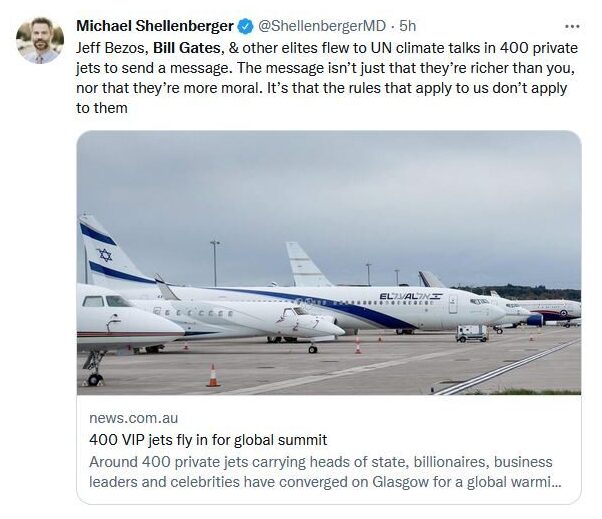Open the @ShellenbergerMD handle
This screenshot has height=519, width=602.
tap(321, 26)
